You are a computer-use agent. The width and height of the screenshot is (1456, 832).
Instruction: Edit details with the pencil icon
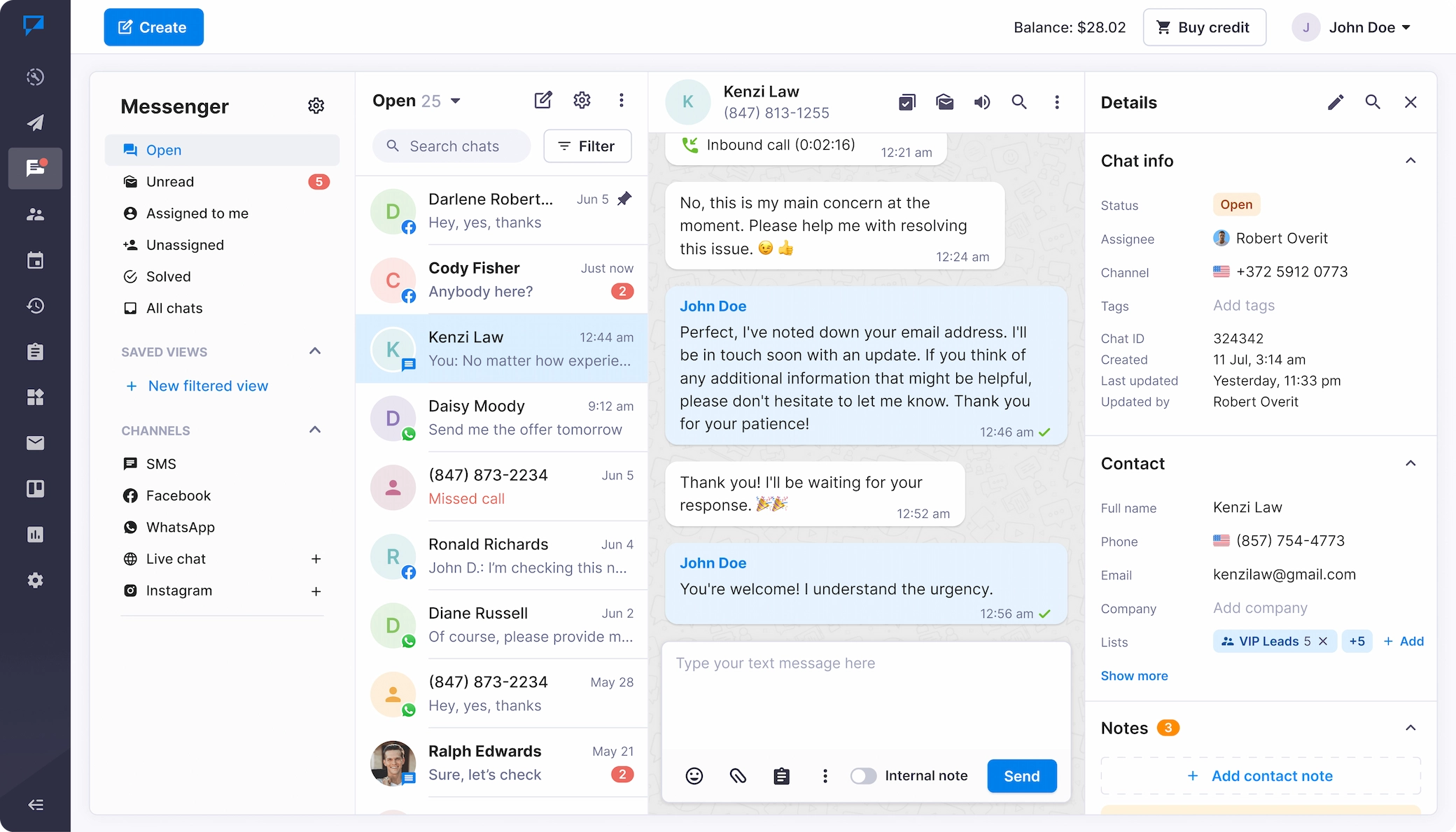click(1335, 102)
